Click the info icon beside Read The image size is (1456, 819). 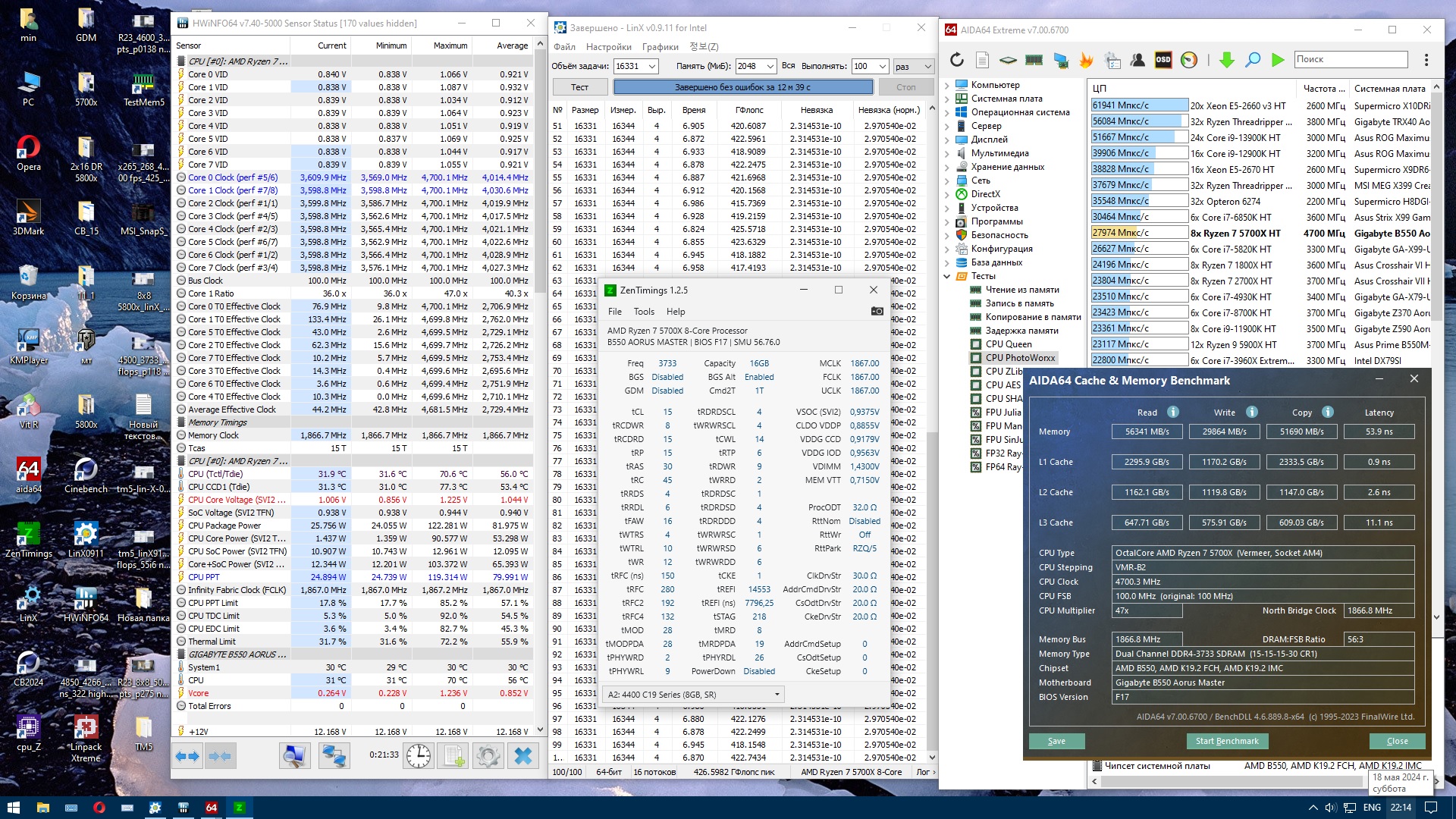[1173, 412]
